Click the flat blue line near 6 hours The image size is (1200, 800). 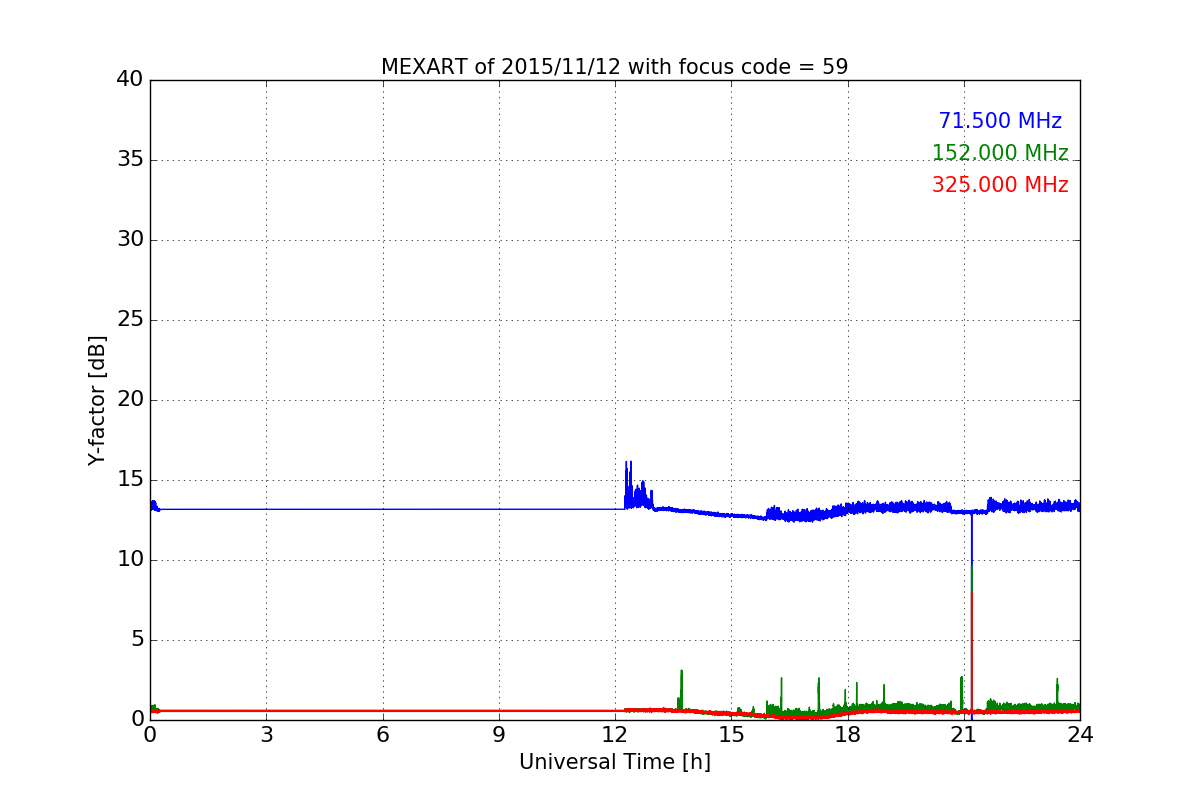point(383,509)
